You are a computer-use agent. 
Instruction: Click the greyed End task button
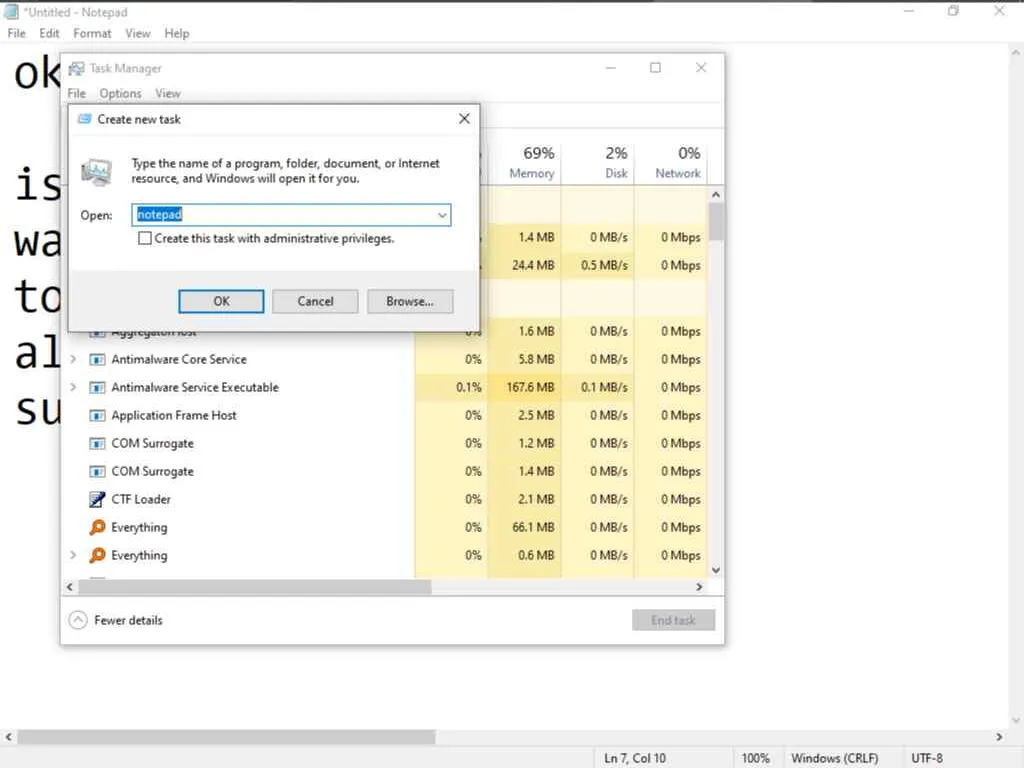pyautogui.click(x=673, y=620)
